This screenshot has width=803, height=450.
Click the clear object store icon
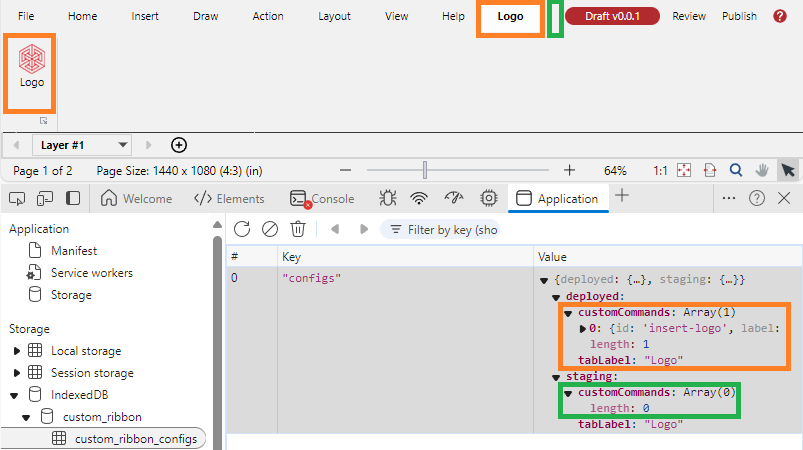pyautogui.click(x=269, y=229)
